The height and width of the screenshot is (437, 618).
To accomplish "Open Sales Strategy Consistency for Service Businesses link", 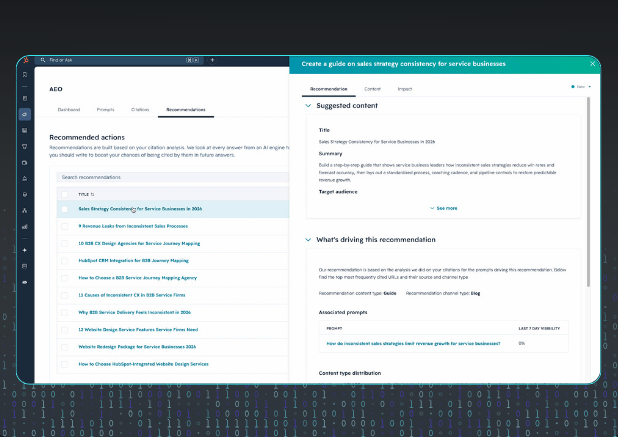I will click(140, 209).
